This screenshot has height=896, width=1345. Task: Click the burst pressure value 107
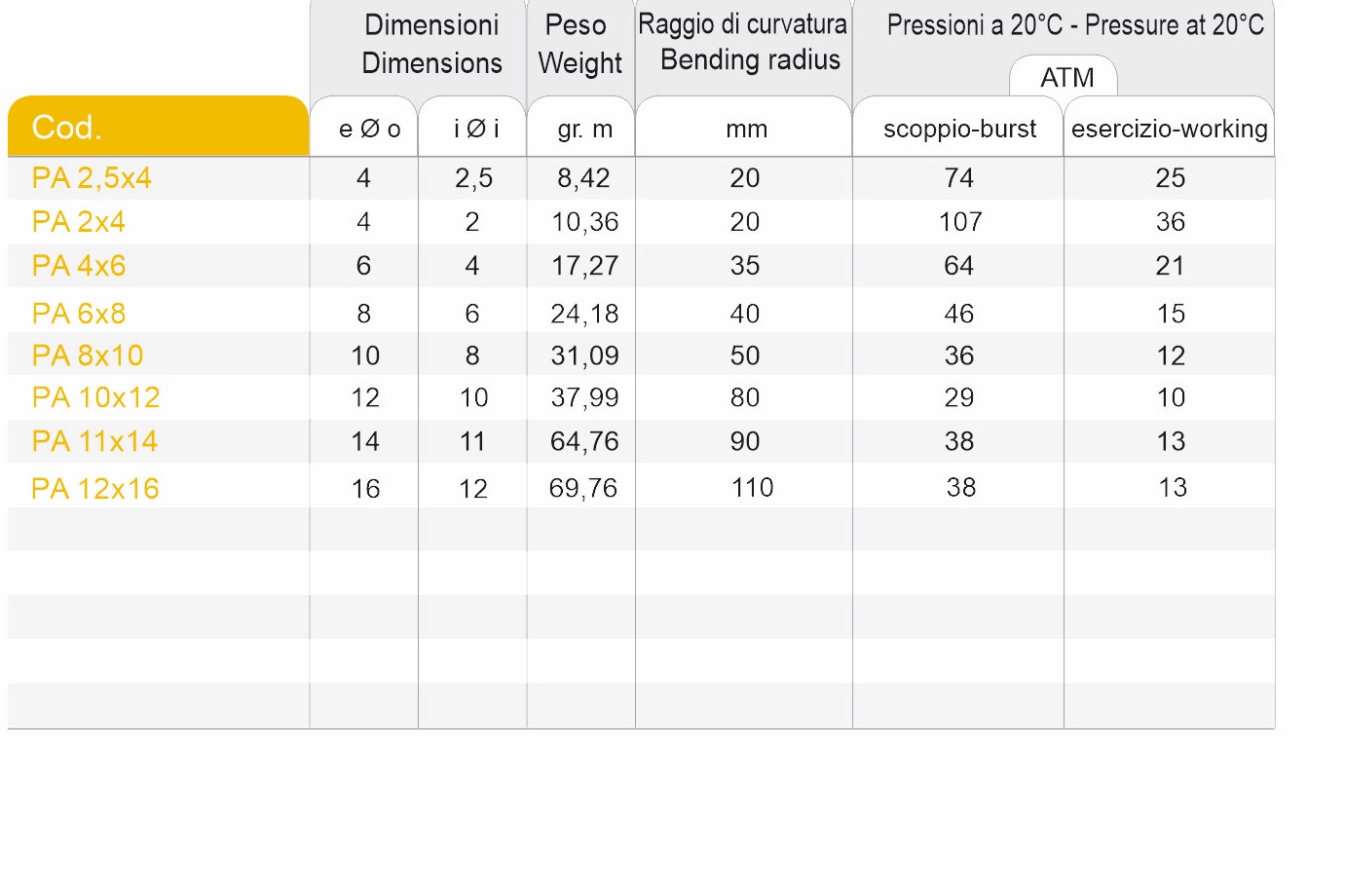click(x=960, y=222)
